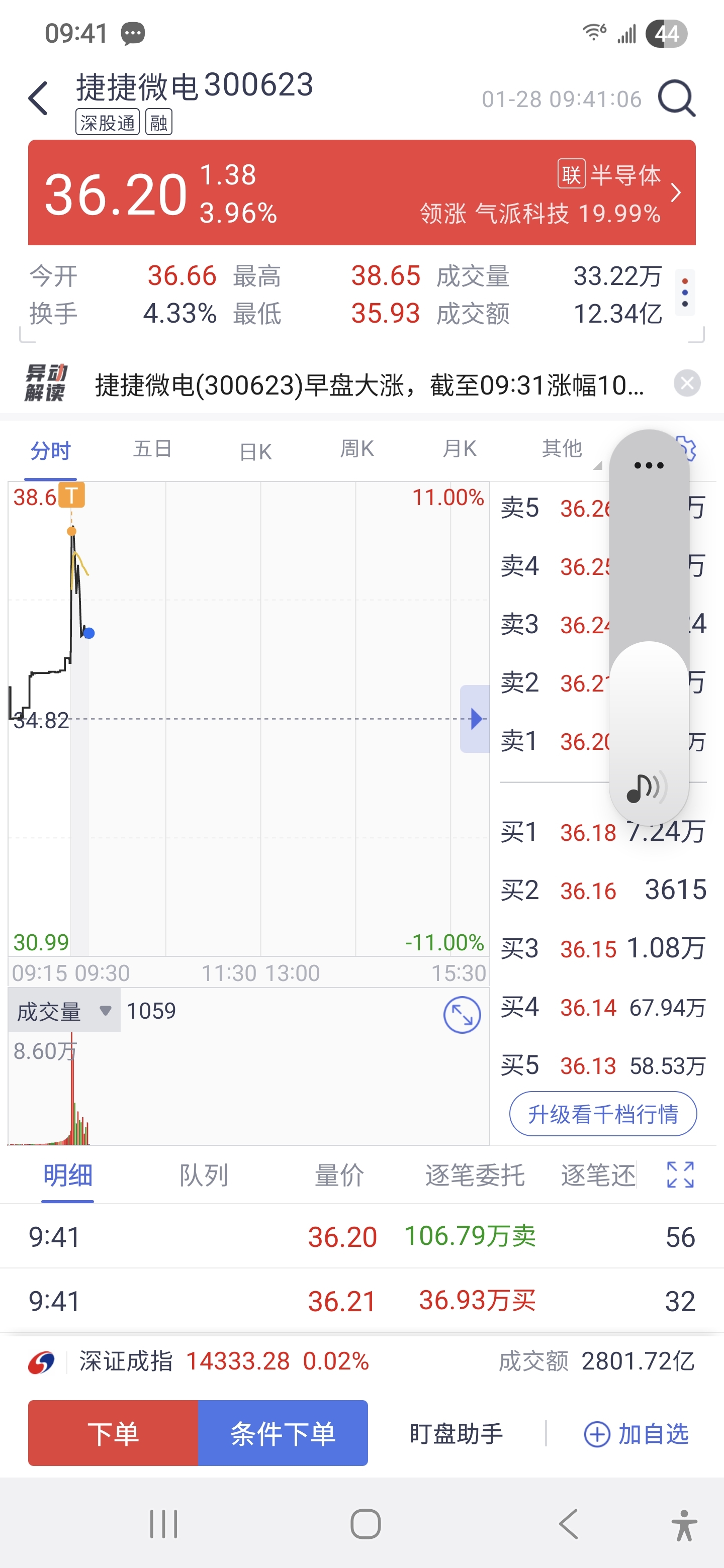Switch to the 日K tab

tap(255, 452)
